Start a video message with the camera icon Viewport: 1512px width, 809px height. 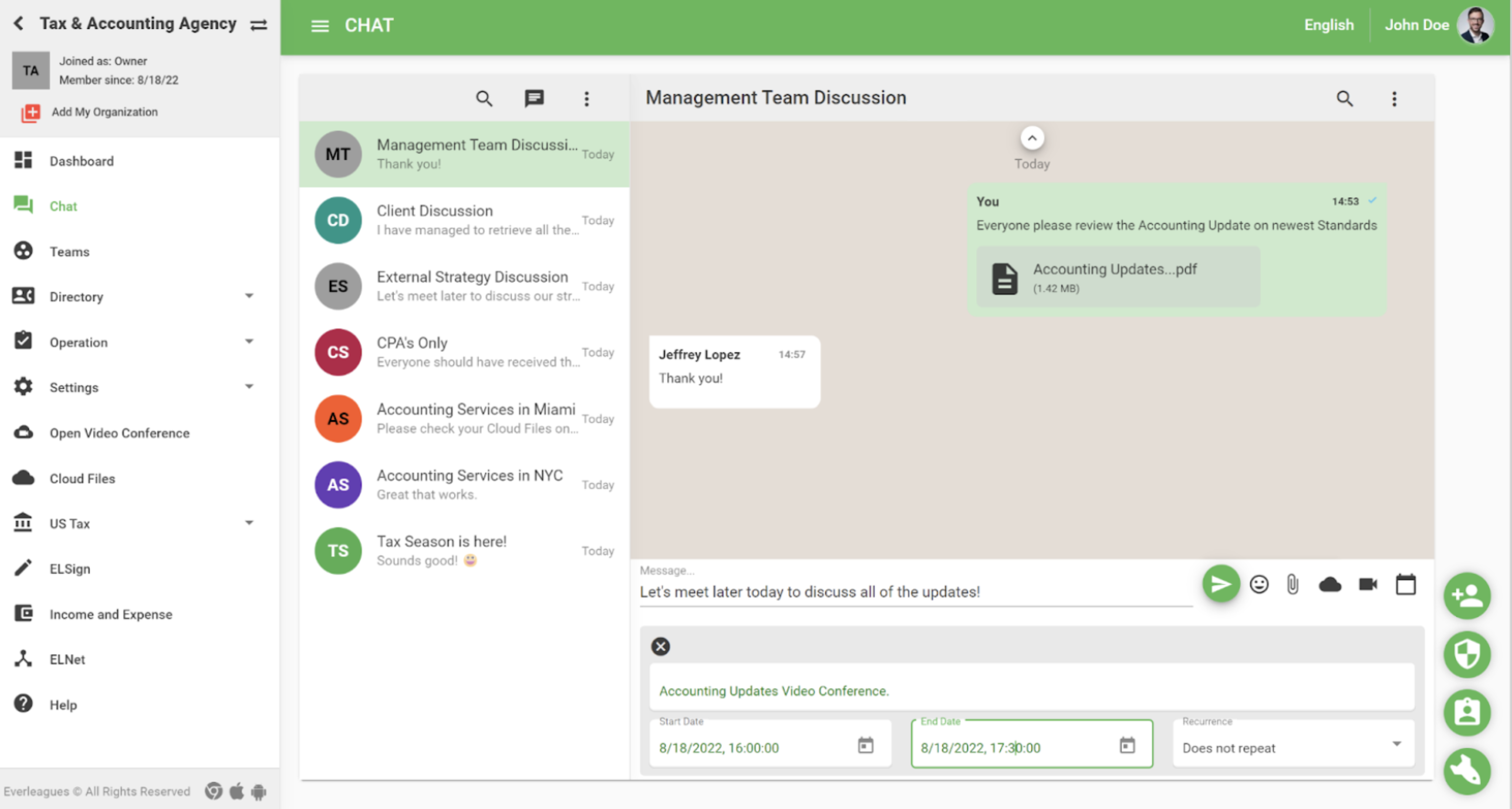[x=1368, y=584]
